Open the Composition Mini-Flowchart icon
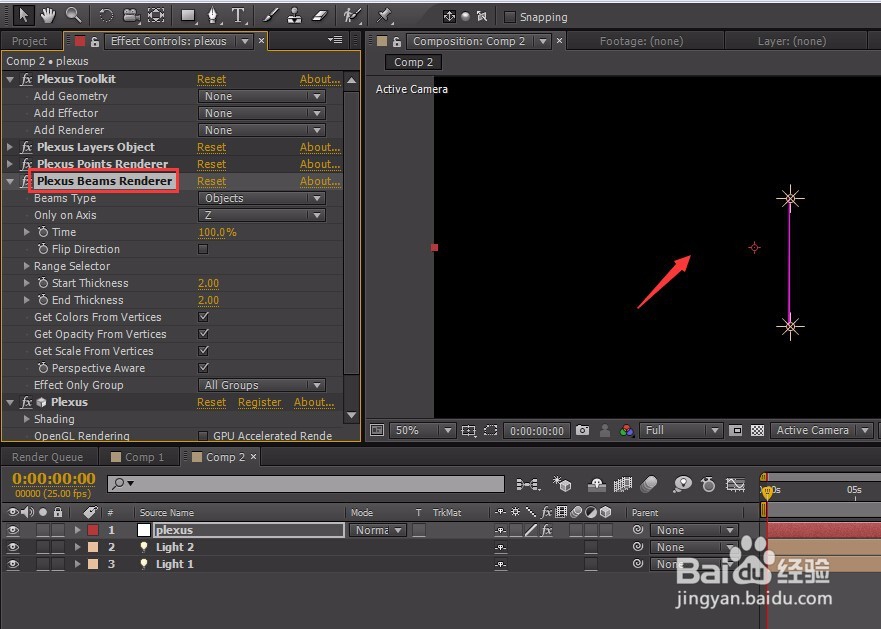 (x=528, y=484)
